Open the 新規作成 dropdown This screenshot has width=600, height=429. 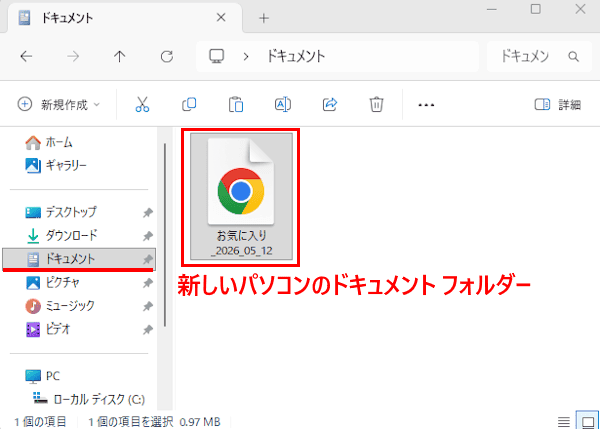tap(59, 104)
